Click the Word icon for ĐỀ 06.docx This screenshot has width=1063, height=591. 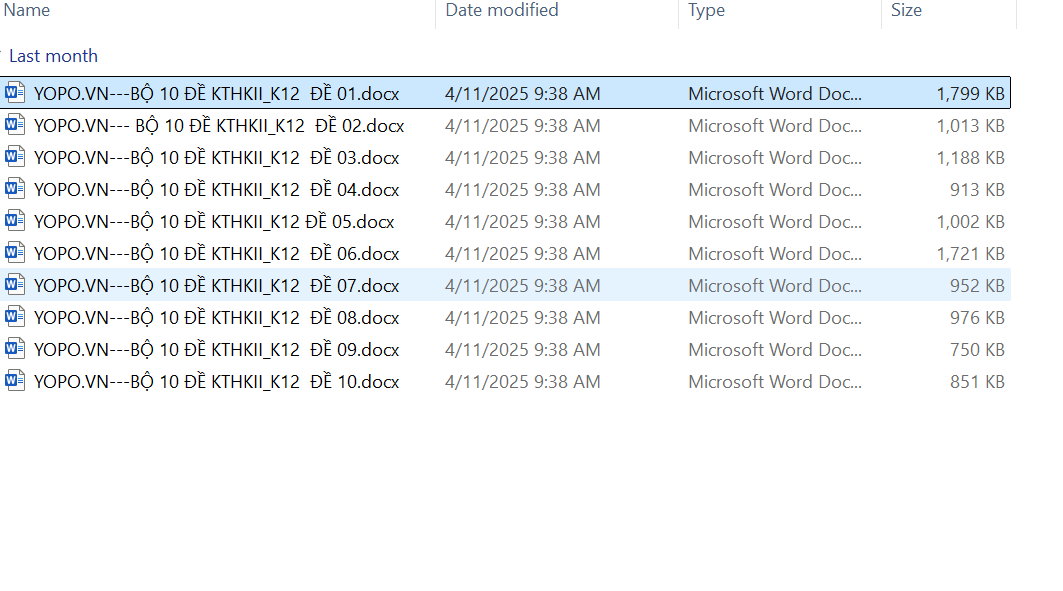(15, 253)
